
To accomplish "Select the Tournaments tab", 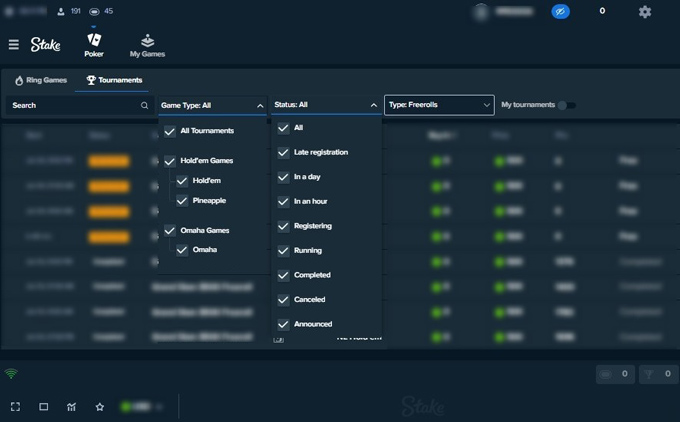I will (x=115, y=80).
